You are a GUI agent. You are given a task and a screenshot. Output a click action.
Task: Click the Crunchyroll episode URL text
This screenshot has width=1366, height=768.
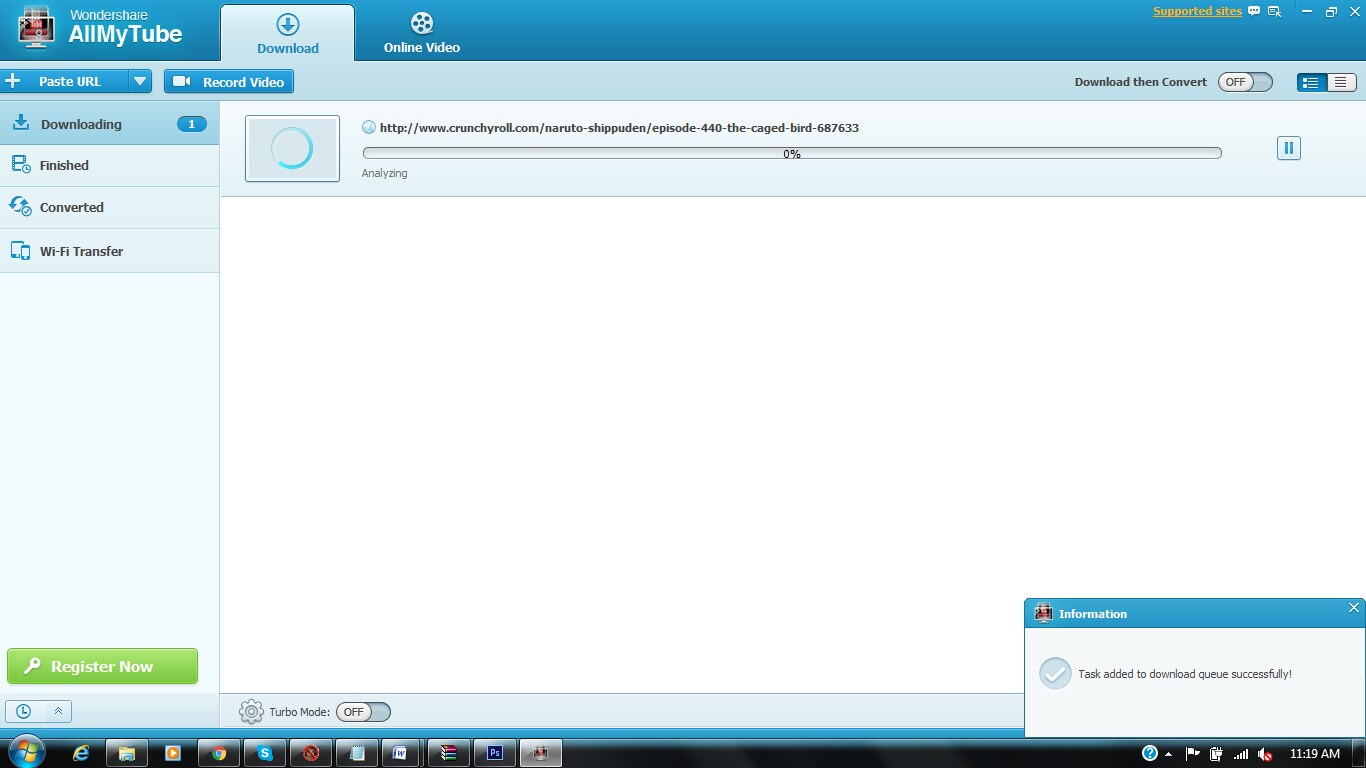[x=619, y=128]
